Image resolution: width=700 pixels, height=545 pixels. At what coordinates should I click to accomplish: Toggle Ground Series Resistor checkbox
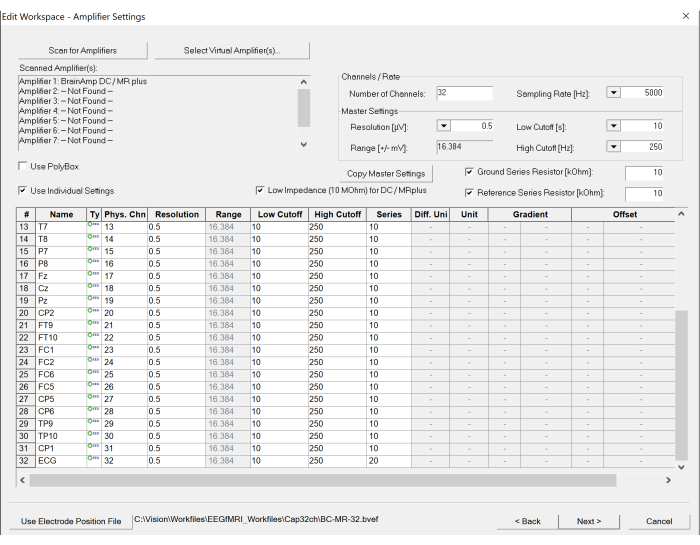click(x=469, y=172)
